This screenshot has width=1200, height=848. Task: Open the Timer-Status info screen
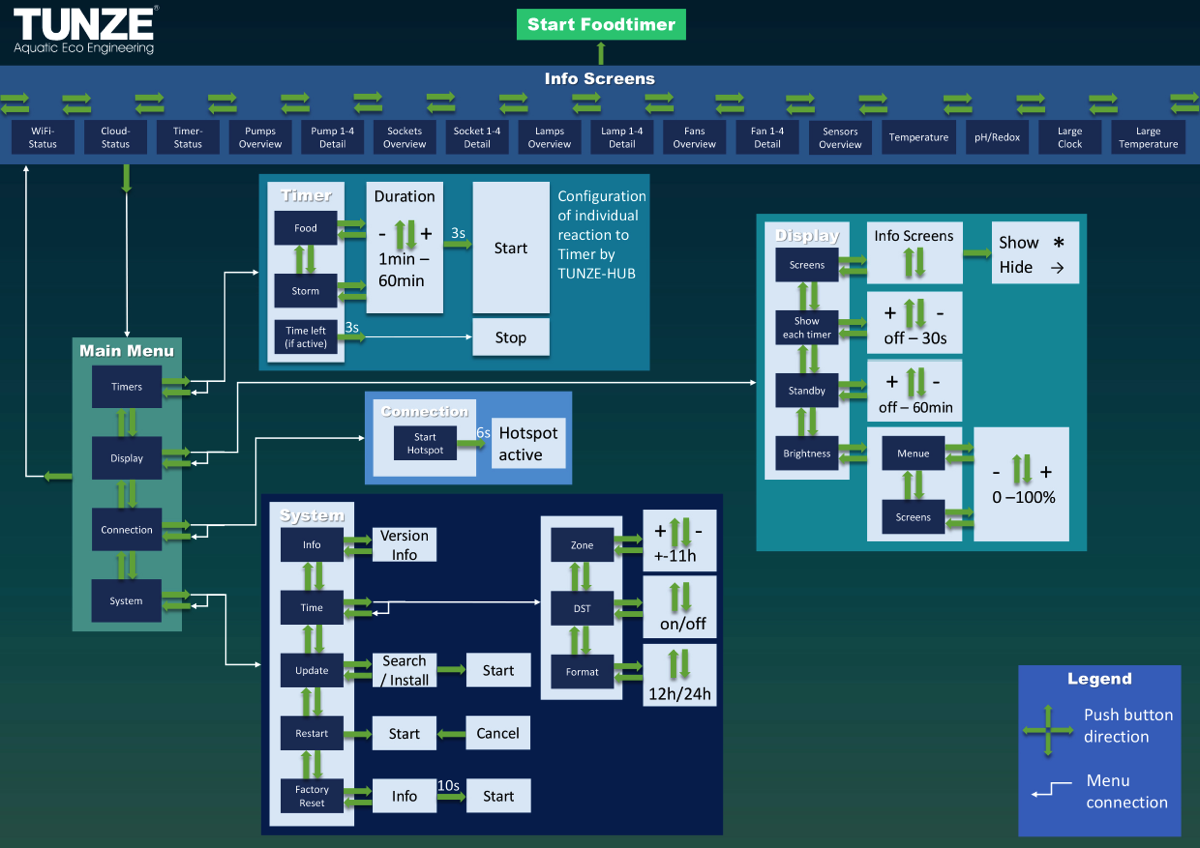[x=188, y=137]
